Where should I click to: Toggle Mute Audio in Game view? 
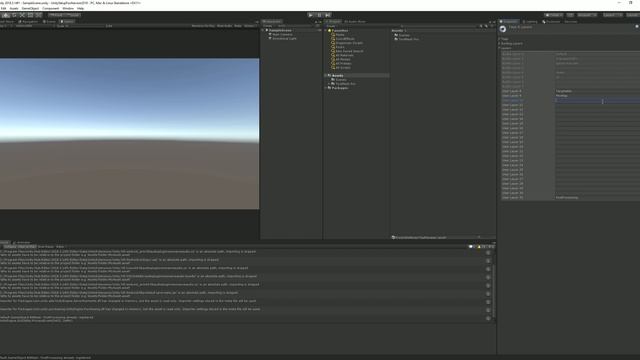coord(224,26)
